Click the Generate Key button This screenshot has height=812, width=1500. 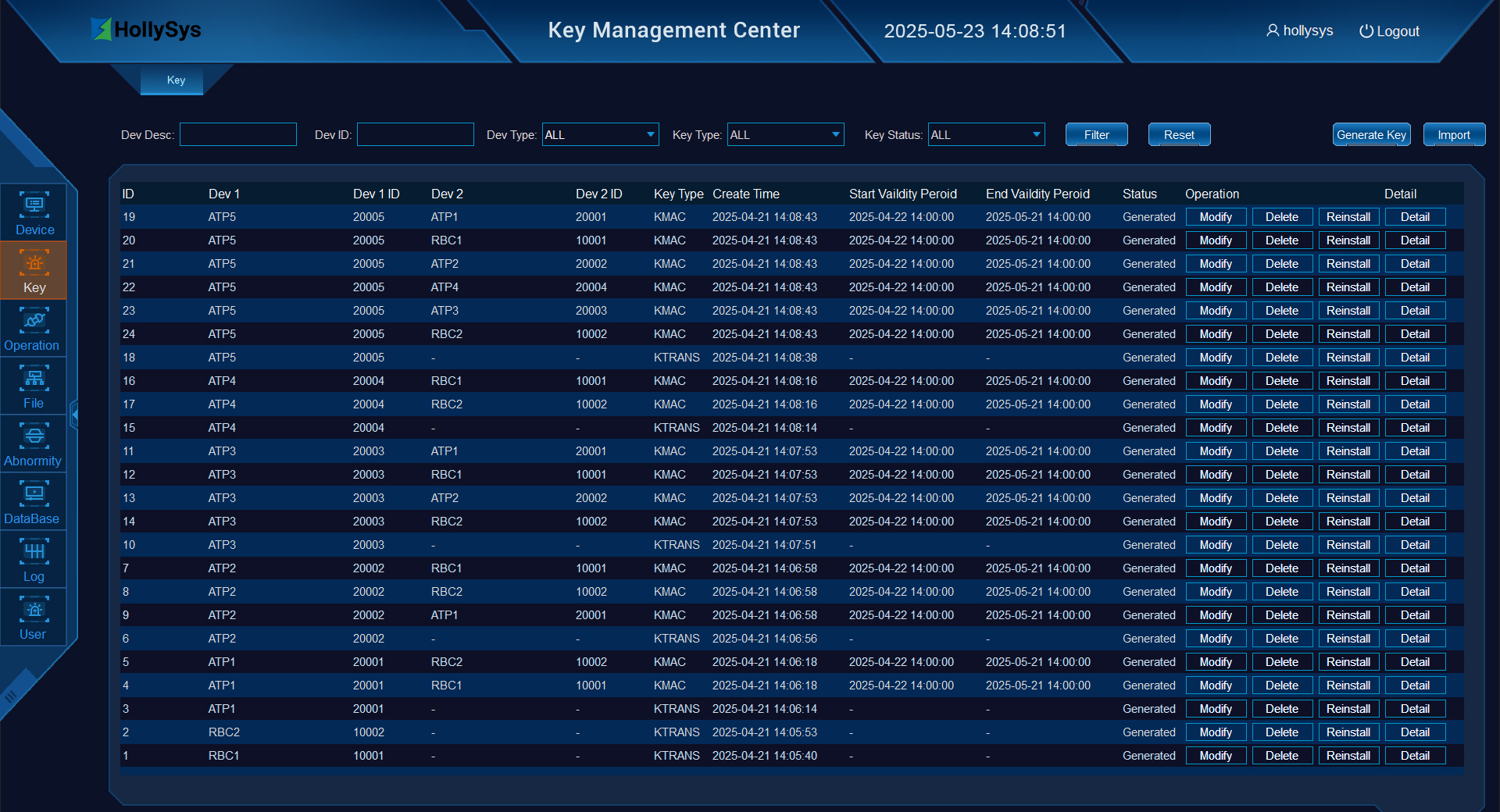pyautogui.click(x=1371, y=135)
